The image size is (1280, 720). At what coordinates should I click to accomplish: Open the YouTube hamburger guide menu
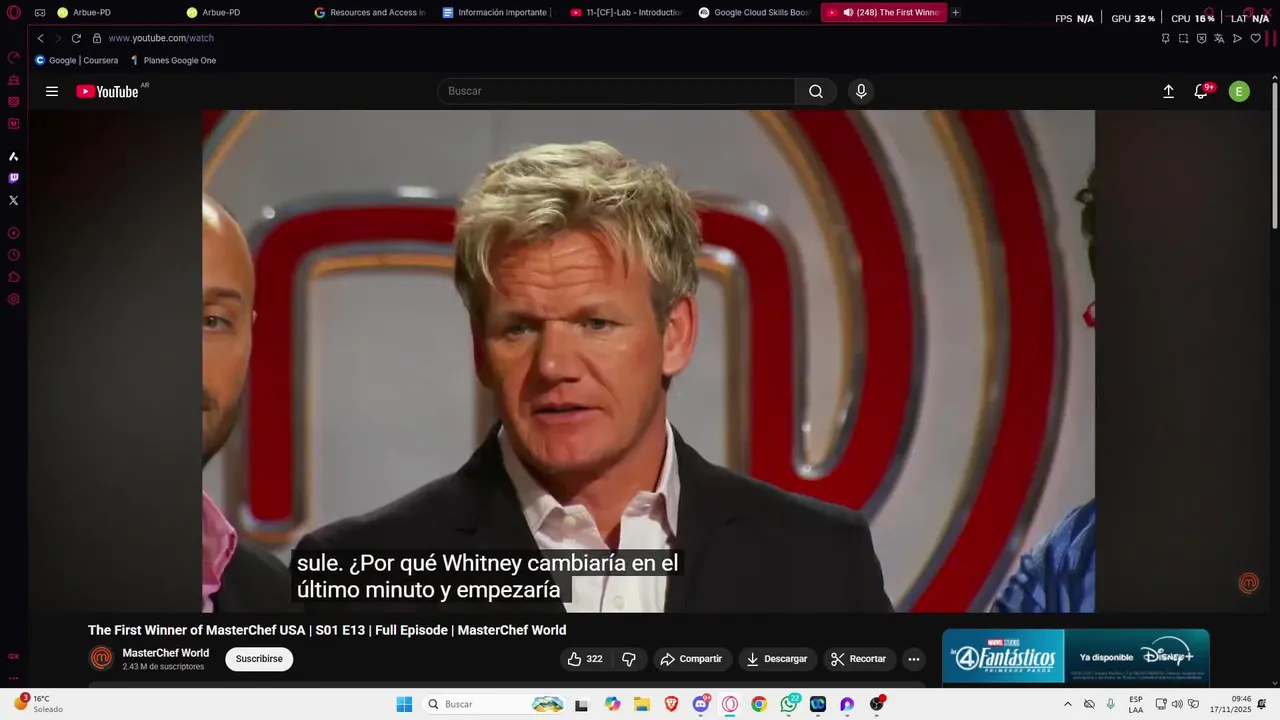[x=52, y=91]
